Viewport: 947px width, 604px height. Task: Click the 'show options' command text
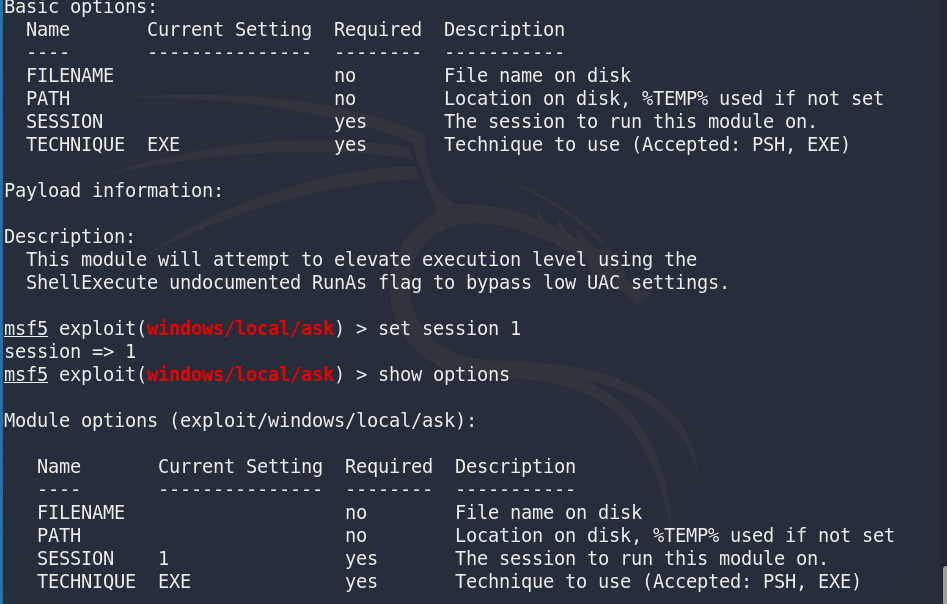[444, 374]
